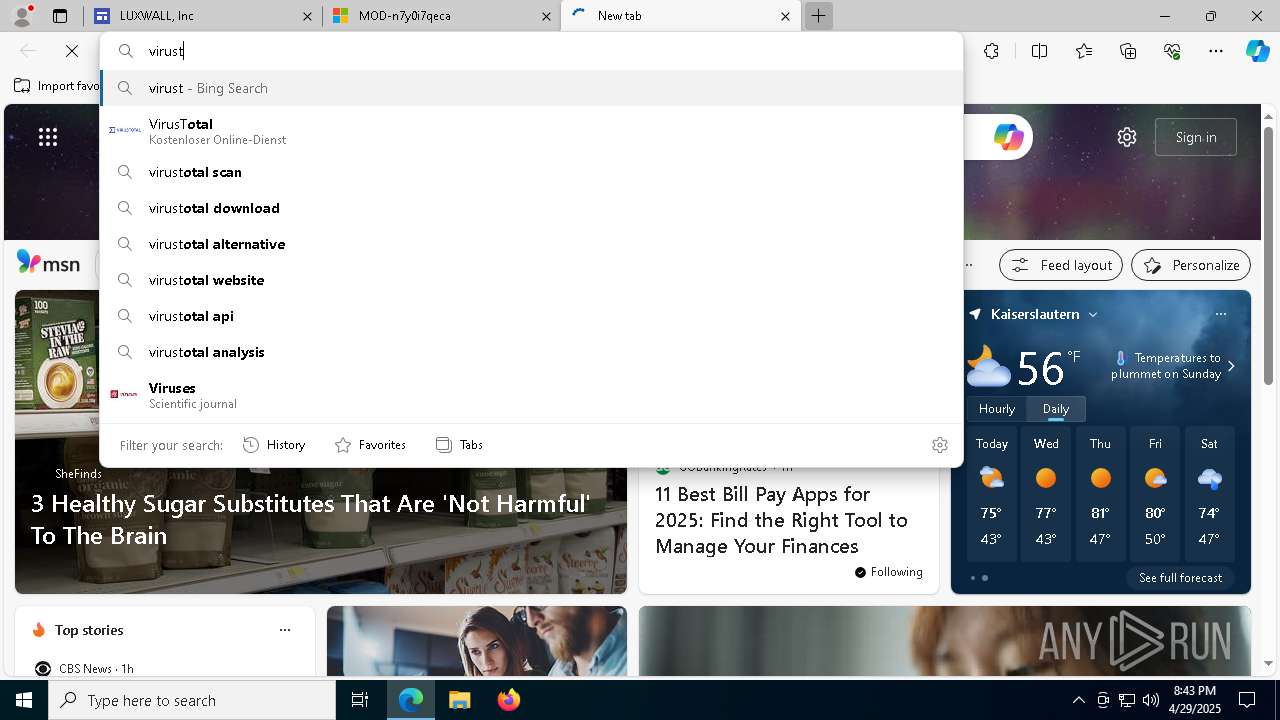Launch Firefox from the taskbar

click(x=508, y=700)
